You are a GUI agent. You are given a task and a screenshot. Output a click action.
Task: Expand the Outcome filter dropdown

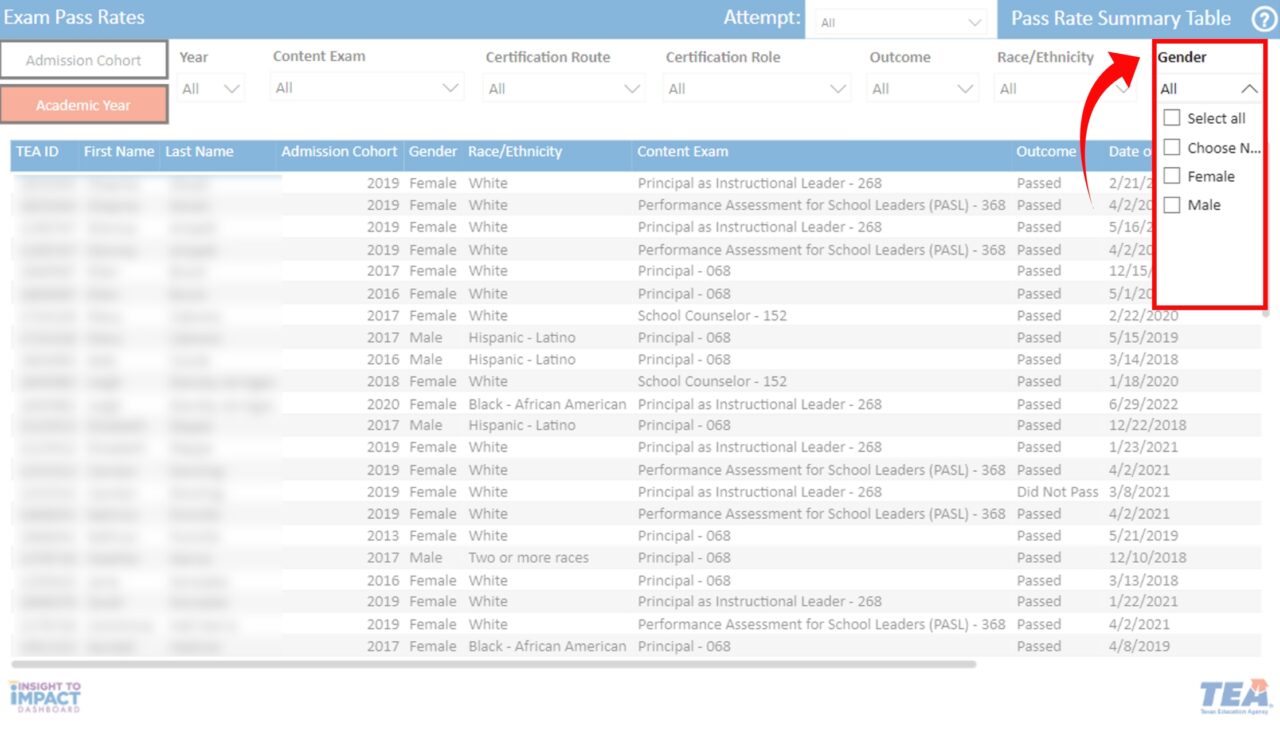(922, 89)
